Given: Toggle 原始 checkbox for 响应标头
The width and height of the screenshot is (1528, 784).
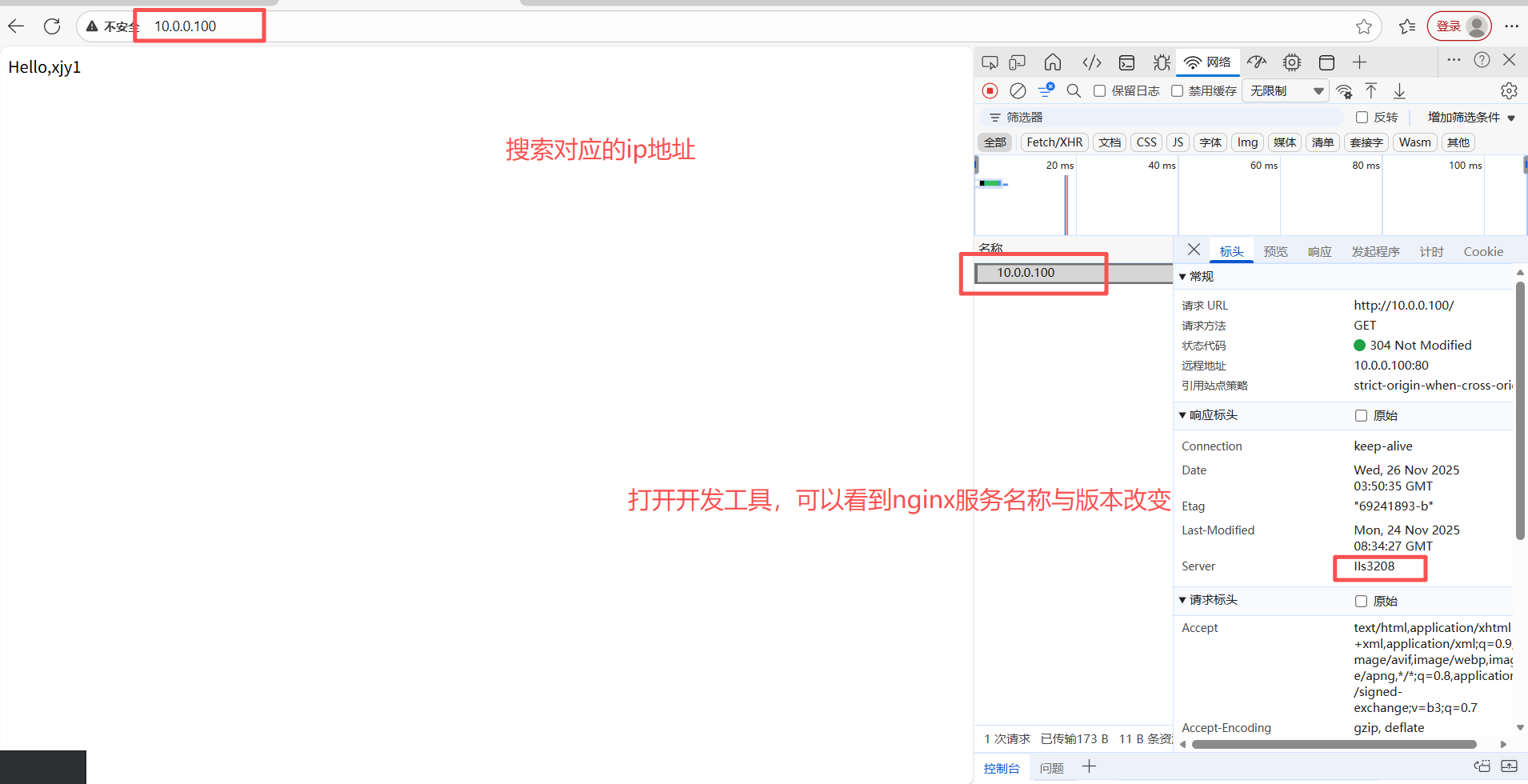Looking at the screenshot, I should coord(1361,416).
